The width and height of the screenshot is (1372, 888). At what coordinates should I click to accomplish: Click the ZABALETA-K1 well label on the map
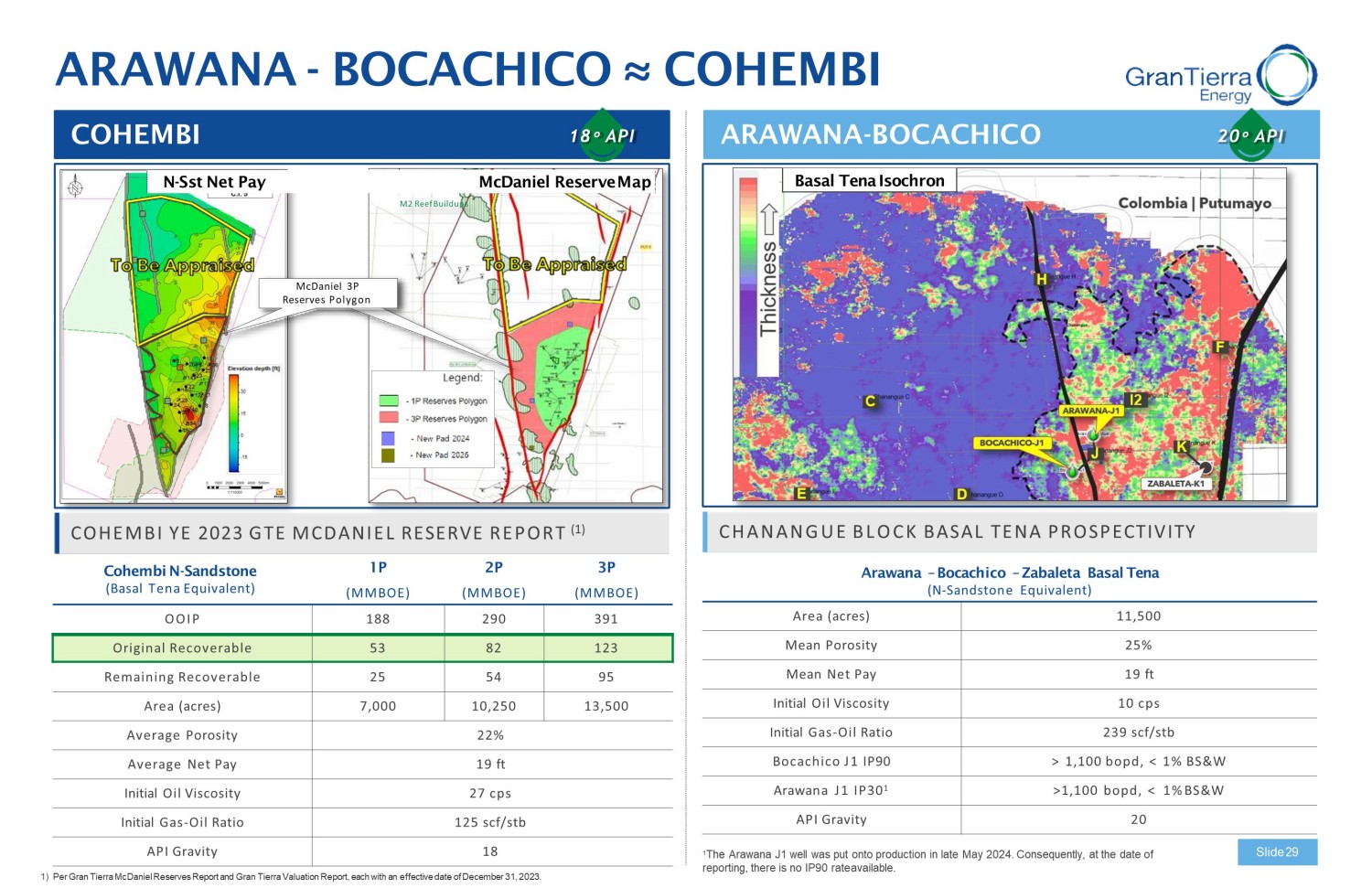point(1175,483)
